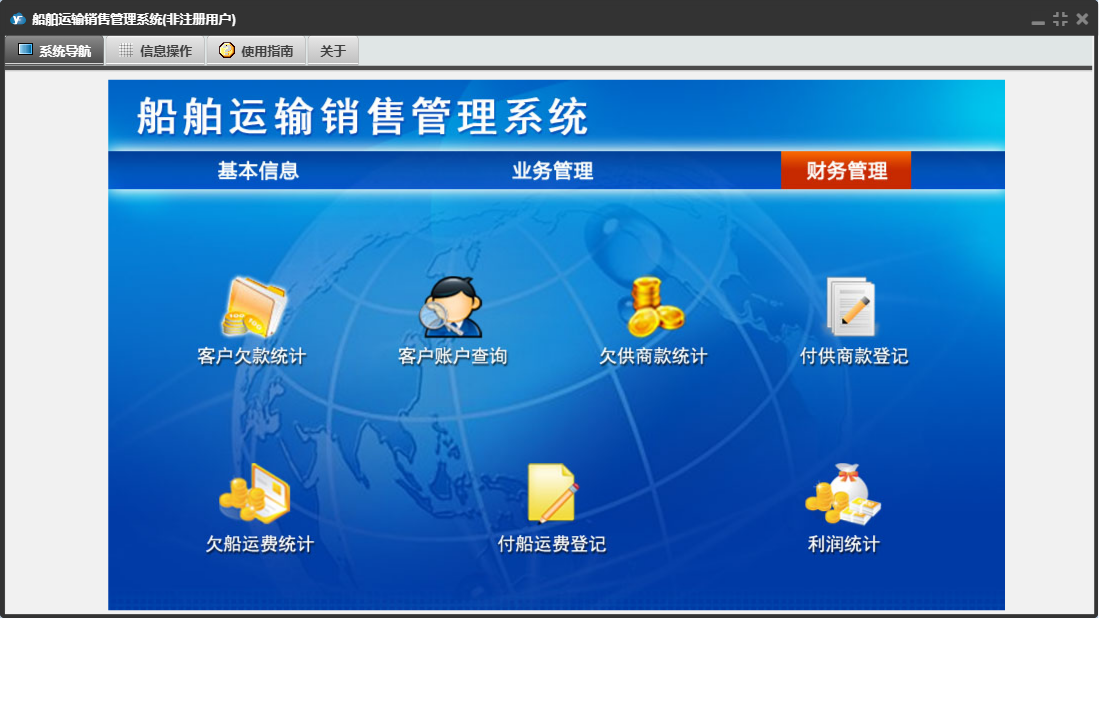Click the app logo in title bar
This screenshot has height=723, width=1099.
click(17, 19)
